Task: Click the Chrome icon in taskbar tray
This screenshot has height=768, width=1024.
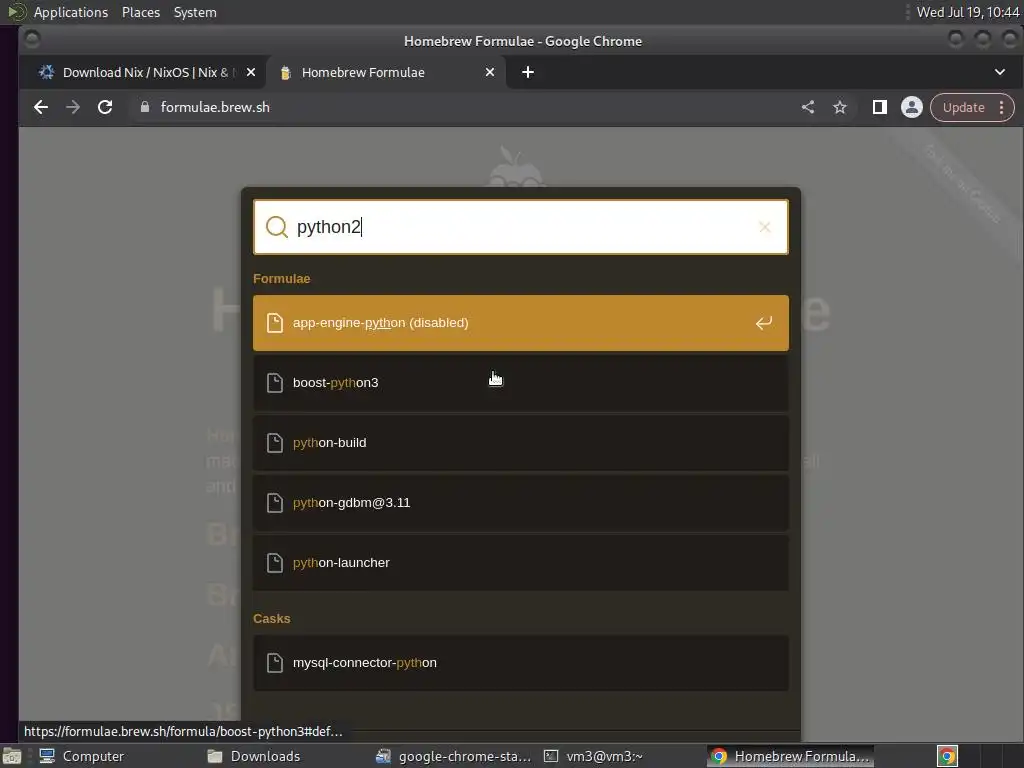Action: (x=947, y=756)
